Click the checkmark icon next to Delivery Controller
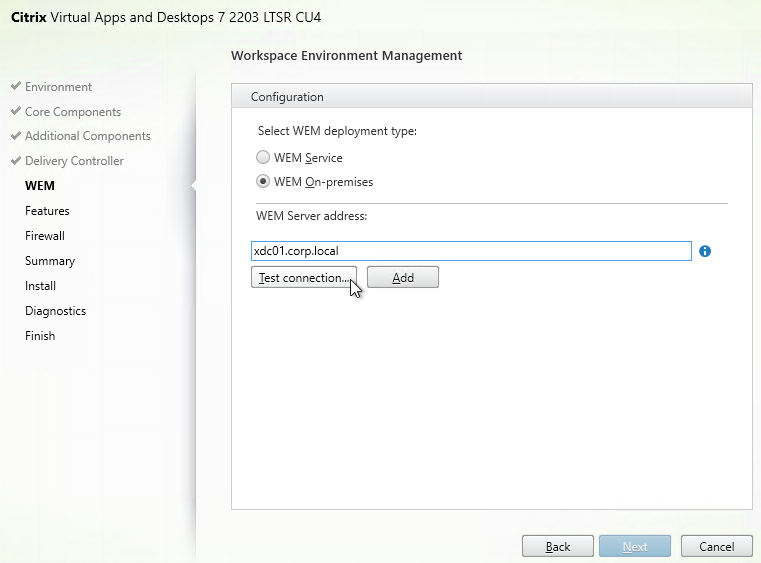The height and width of the screenshot is (563, 761). coord(16,160)
